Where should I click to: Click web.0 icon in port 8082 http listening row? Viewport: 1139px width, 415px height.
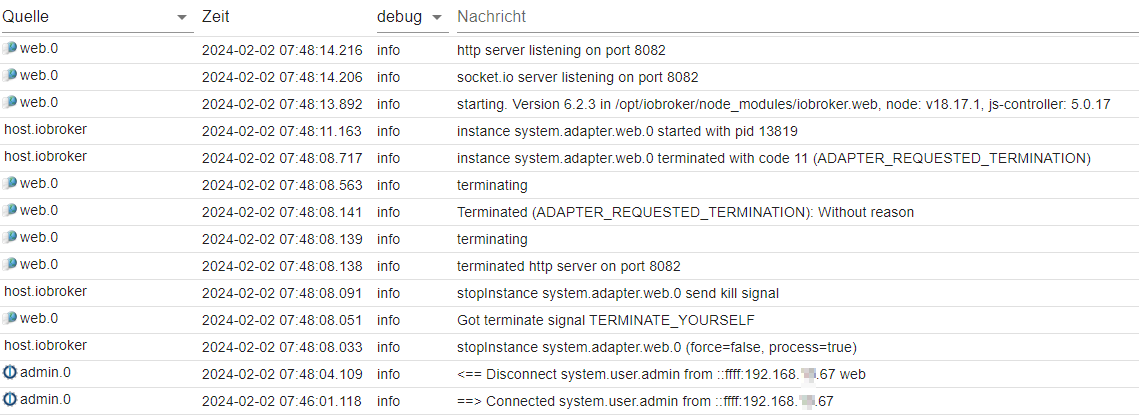coord(9,49)
